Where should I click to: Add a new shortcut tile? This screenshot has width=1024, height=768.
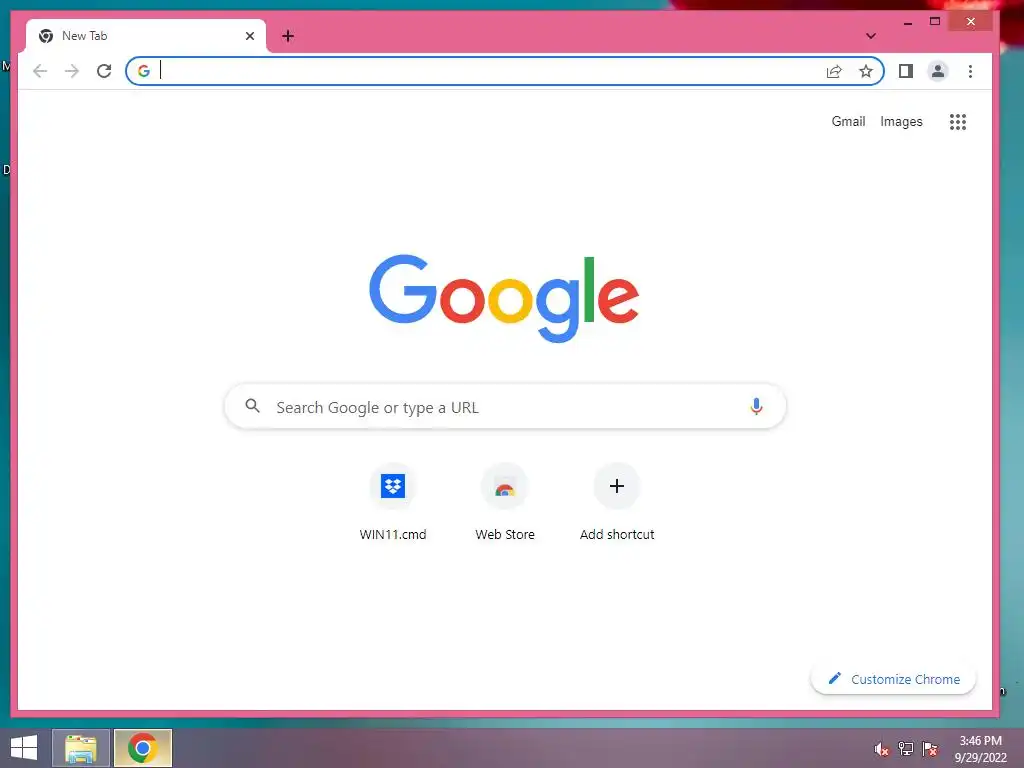[x=616, y=503]
